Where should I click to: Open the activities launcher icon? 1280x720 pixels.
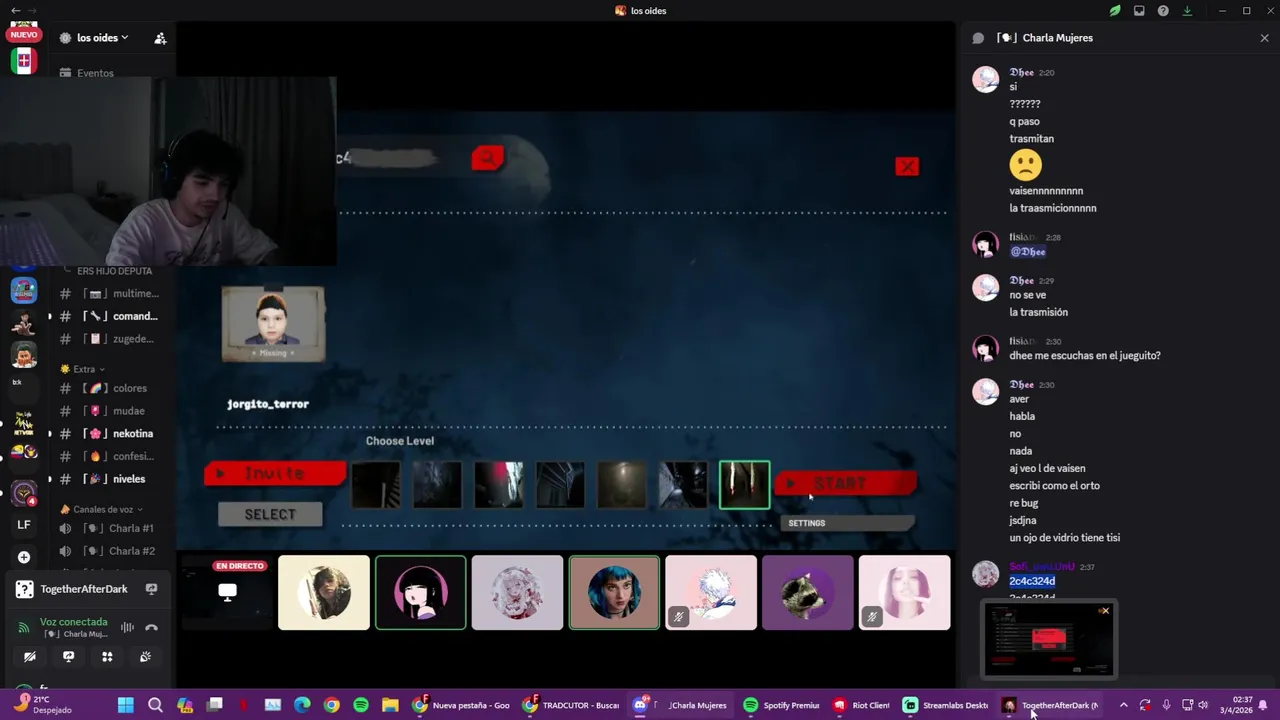pos(107,657)
